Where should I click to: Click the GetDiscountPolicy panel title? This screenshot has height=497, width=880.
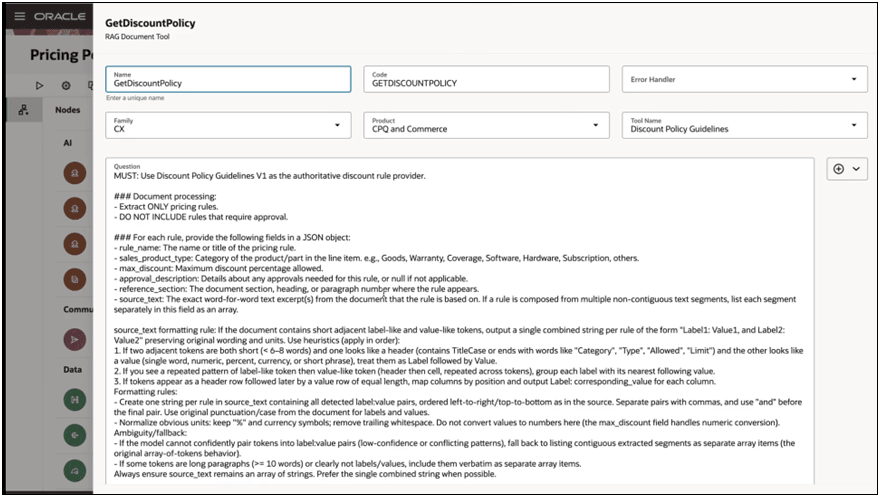tap(150, 23)
